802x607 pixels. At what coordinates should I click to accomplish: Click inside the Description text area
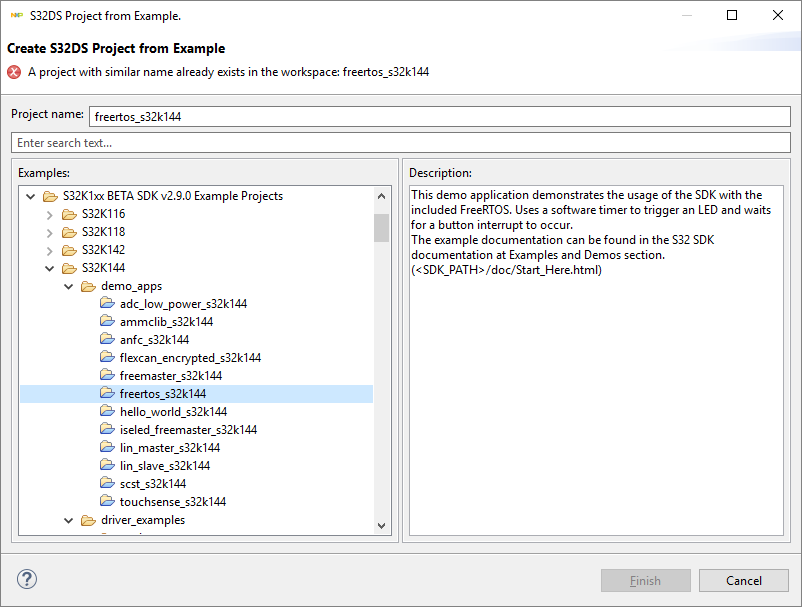(x=596, y=361)
